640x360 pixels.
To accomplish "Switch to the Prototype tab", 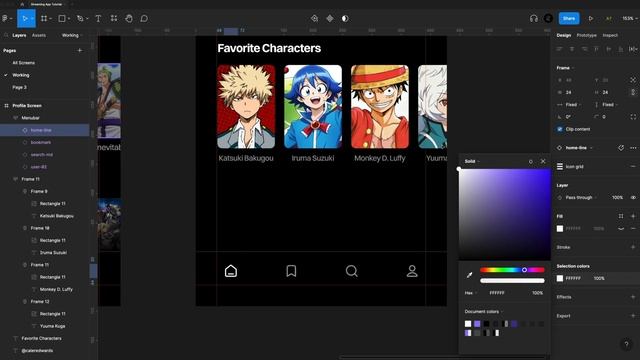I will [x=587, y=36].
